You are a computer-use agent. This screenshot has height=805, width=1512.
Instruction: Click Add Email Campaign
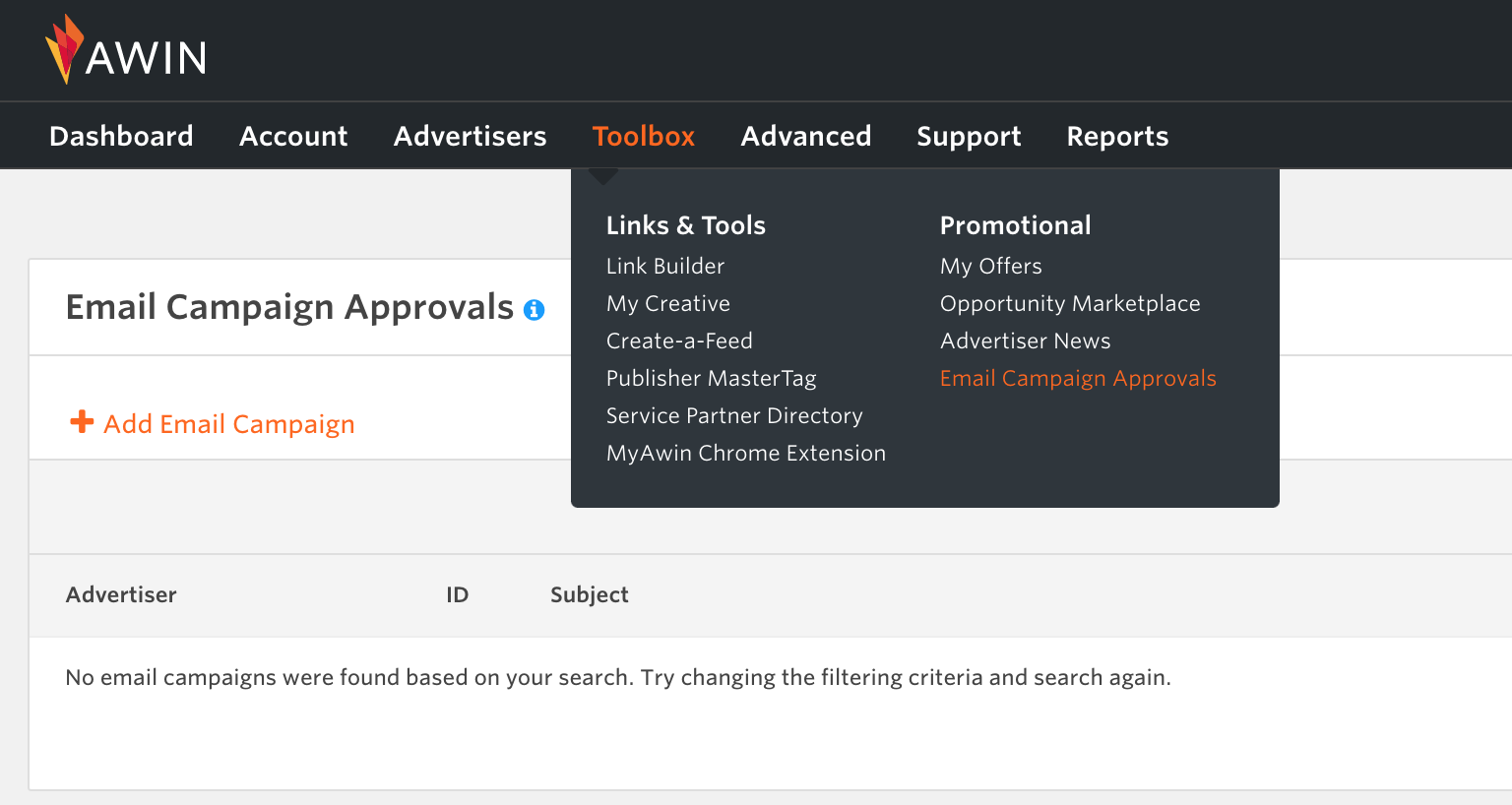point(227,423)
